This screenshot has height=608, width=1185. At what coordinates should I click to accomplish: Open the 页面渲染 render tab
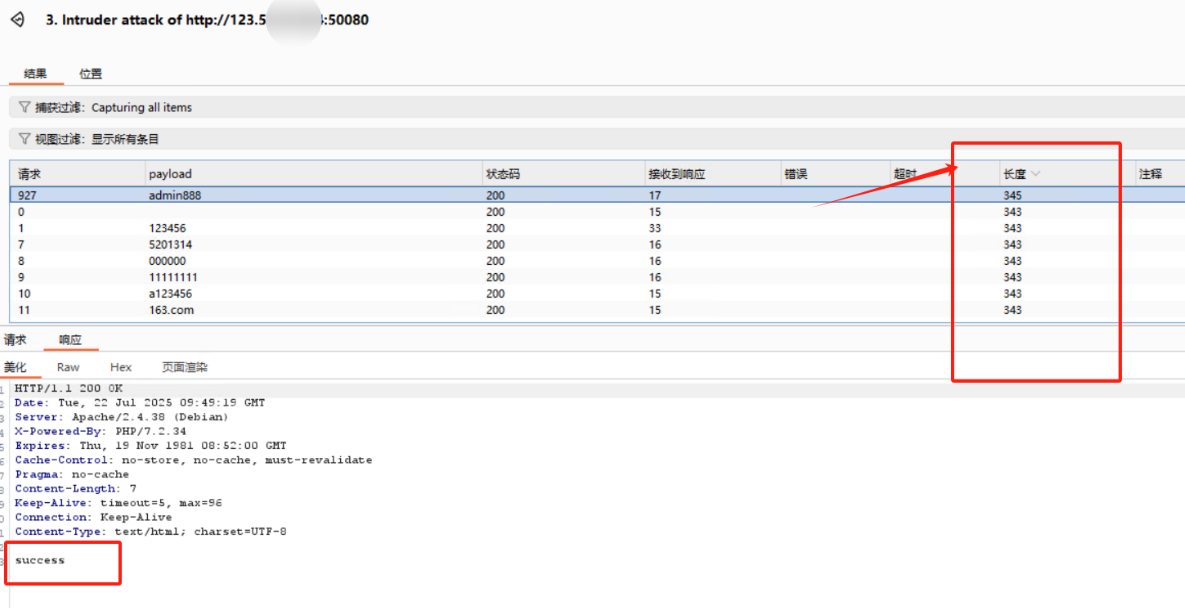point(185,367)
